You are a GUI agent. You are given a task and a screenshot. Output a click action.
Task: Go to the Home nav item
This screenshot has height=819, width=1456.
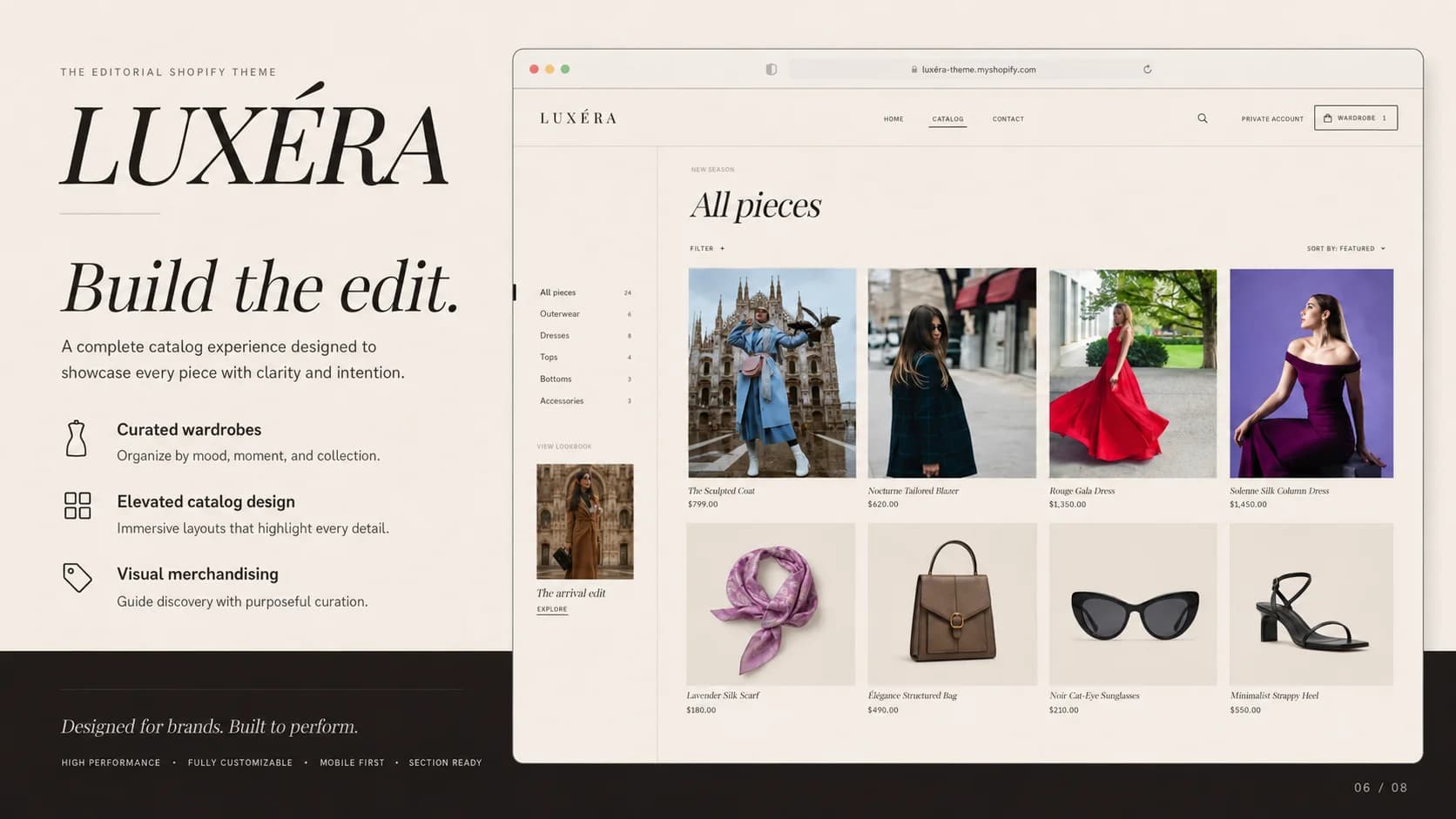tap(893, 119)
